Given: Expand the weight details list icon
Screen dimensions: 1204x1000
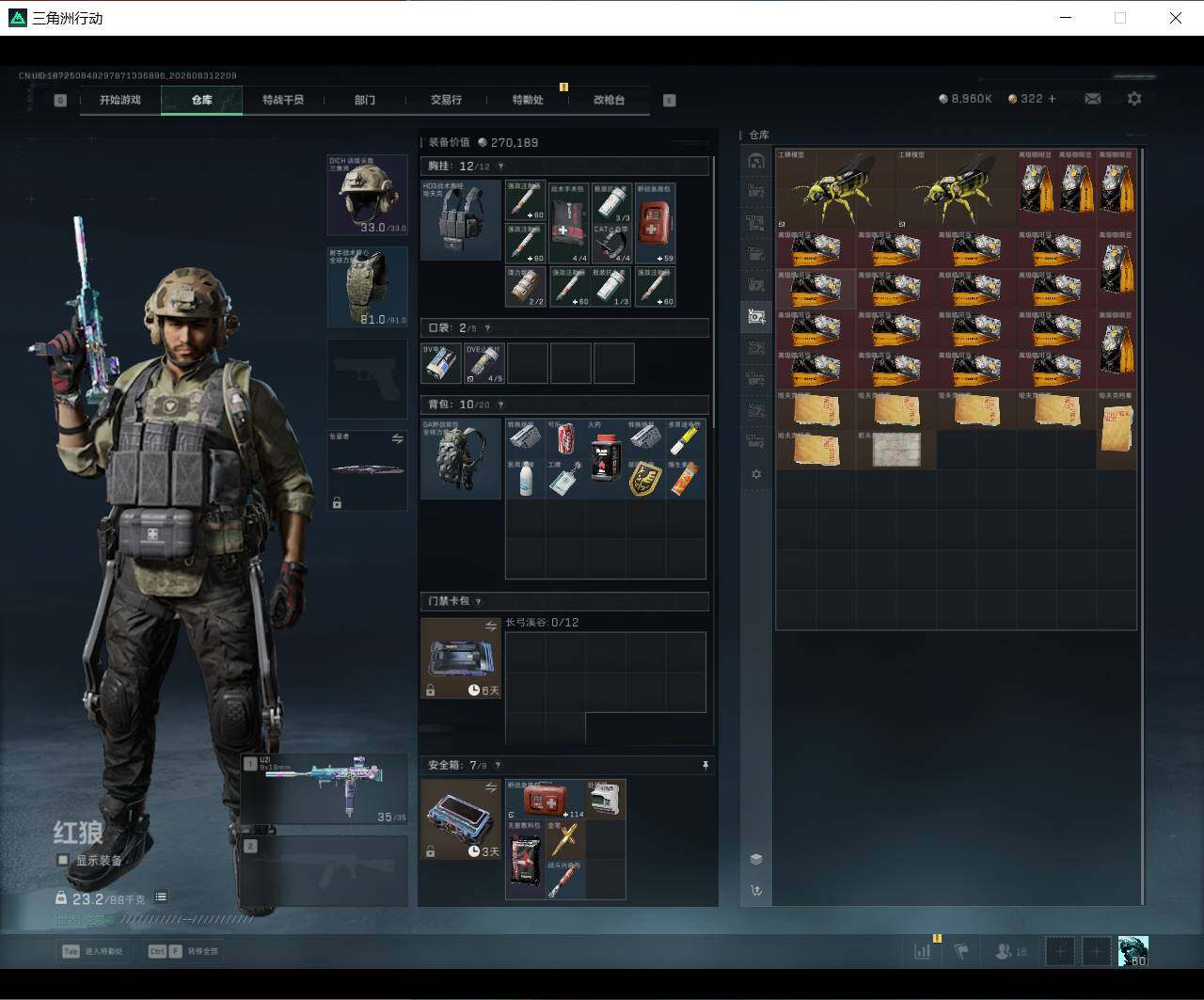Looking at the screenshot, I should [161, 897].
